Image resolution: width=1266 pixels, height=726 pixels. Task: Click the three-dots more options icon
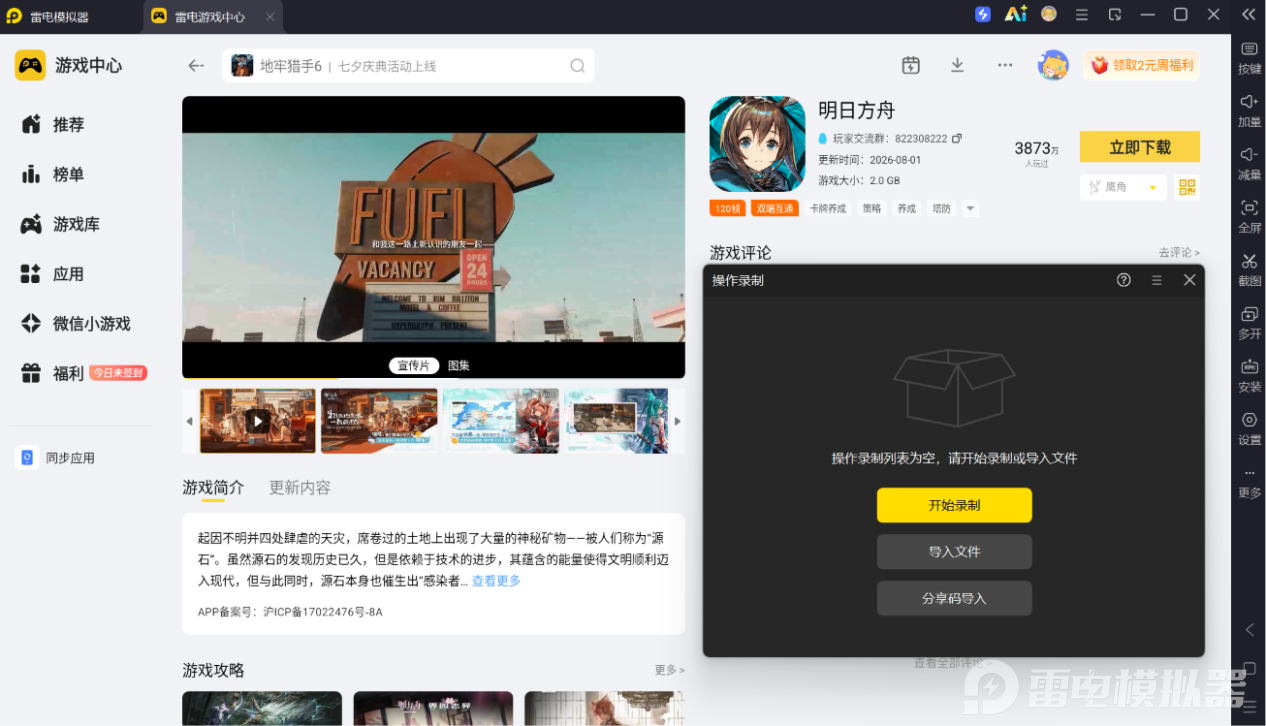(x=1005, y=65)
